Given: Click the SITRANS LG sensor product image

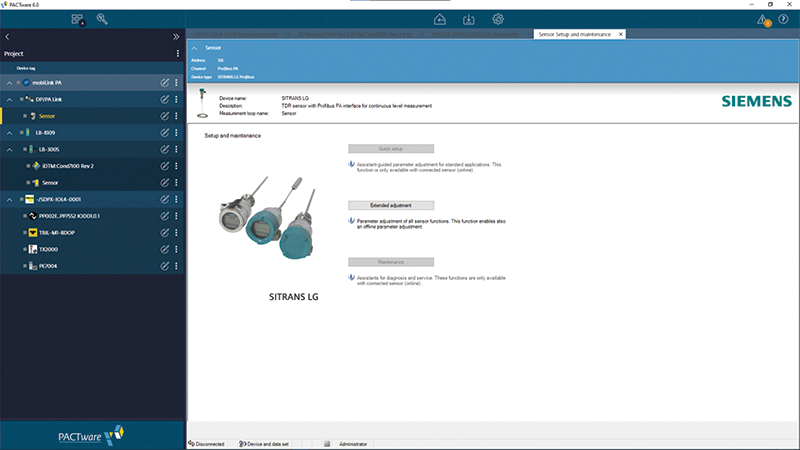Looking at the screenshot, I should (268, 218).
